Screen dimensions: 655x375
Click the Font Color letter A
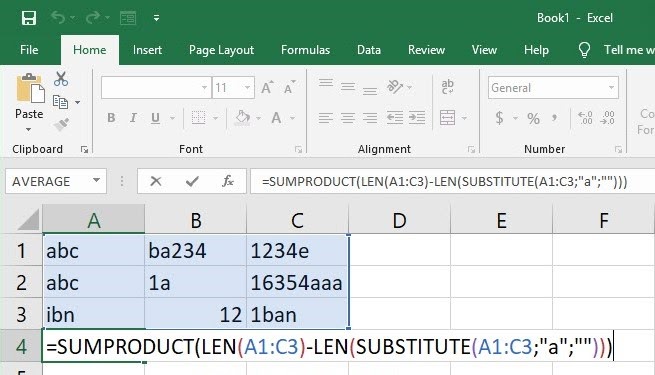coord(276,118)
